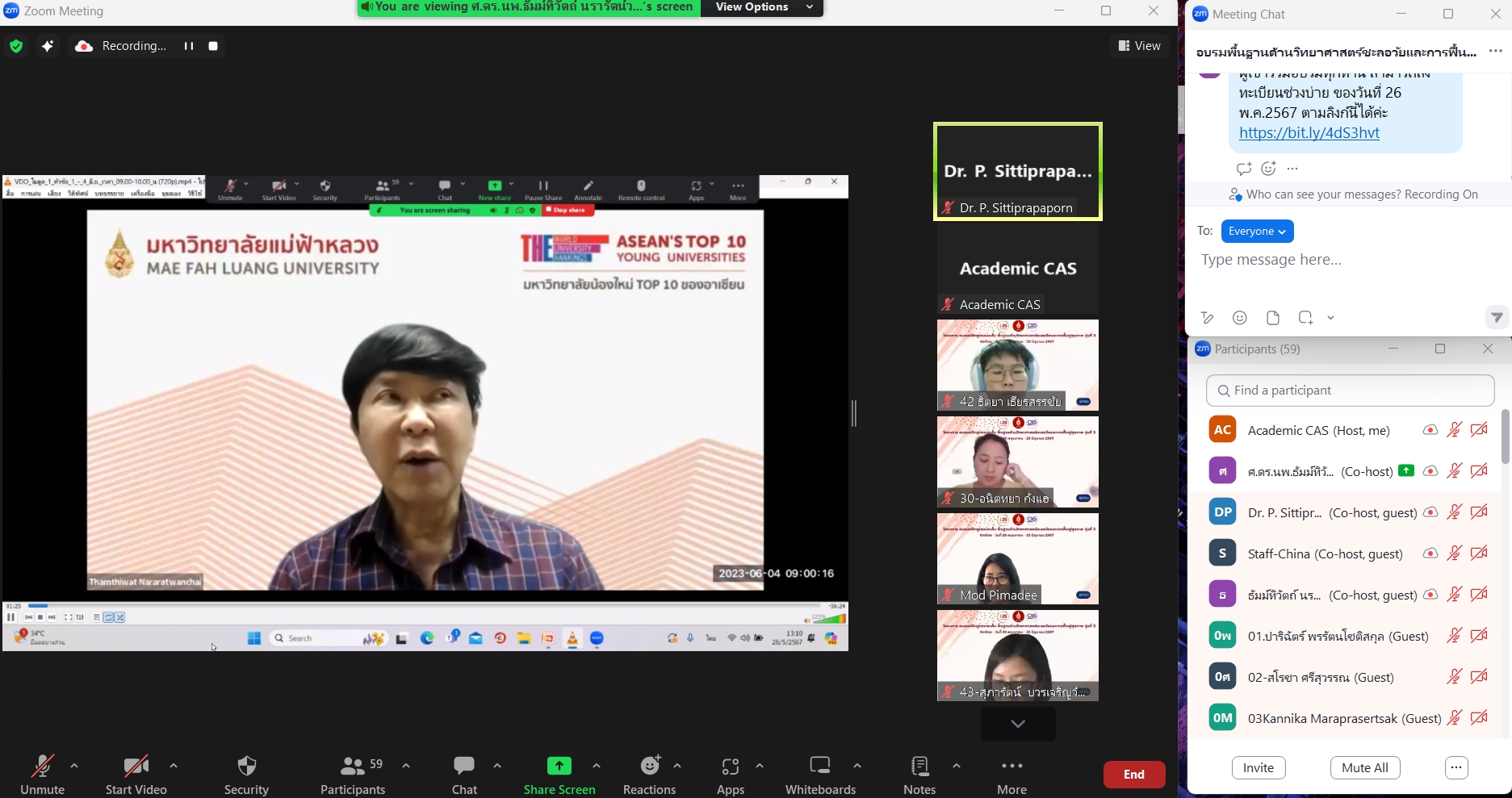
Task: Open Reactions emoji menu
Action: [x=650, y=766]
